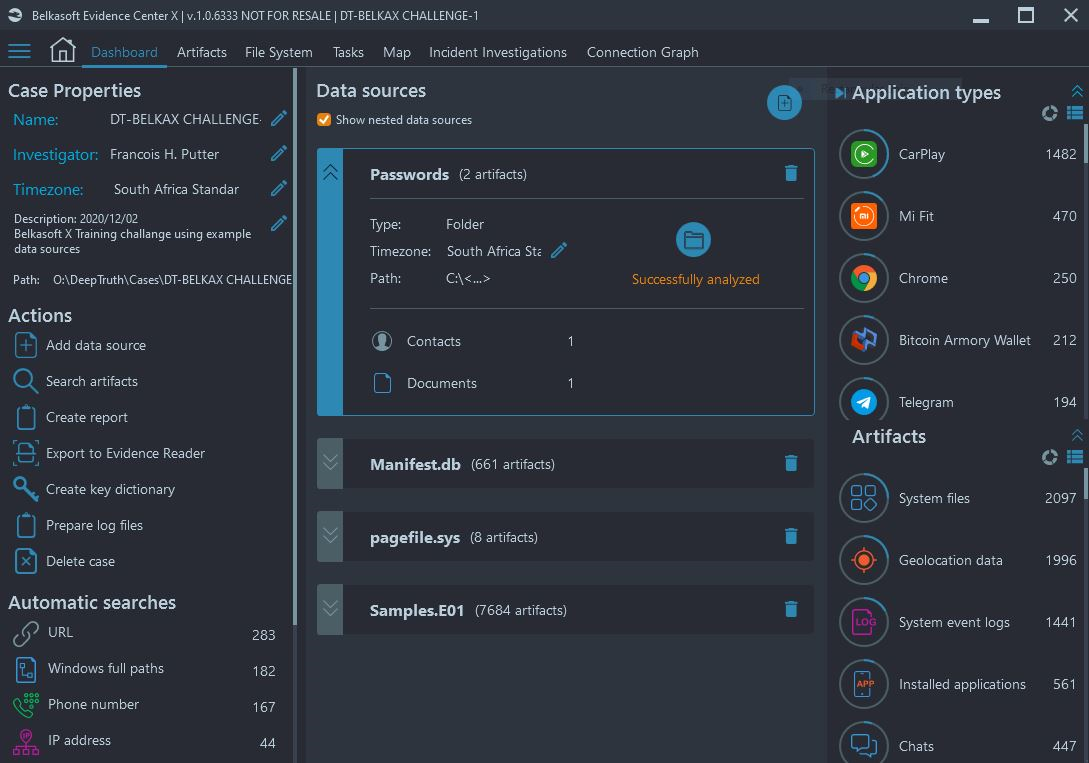Open the Tasks tab
1089x763 pixels.
click(348, 52)
